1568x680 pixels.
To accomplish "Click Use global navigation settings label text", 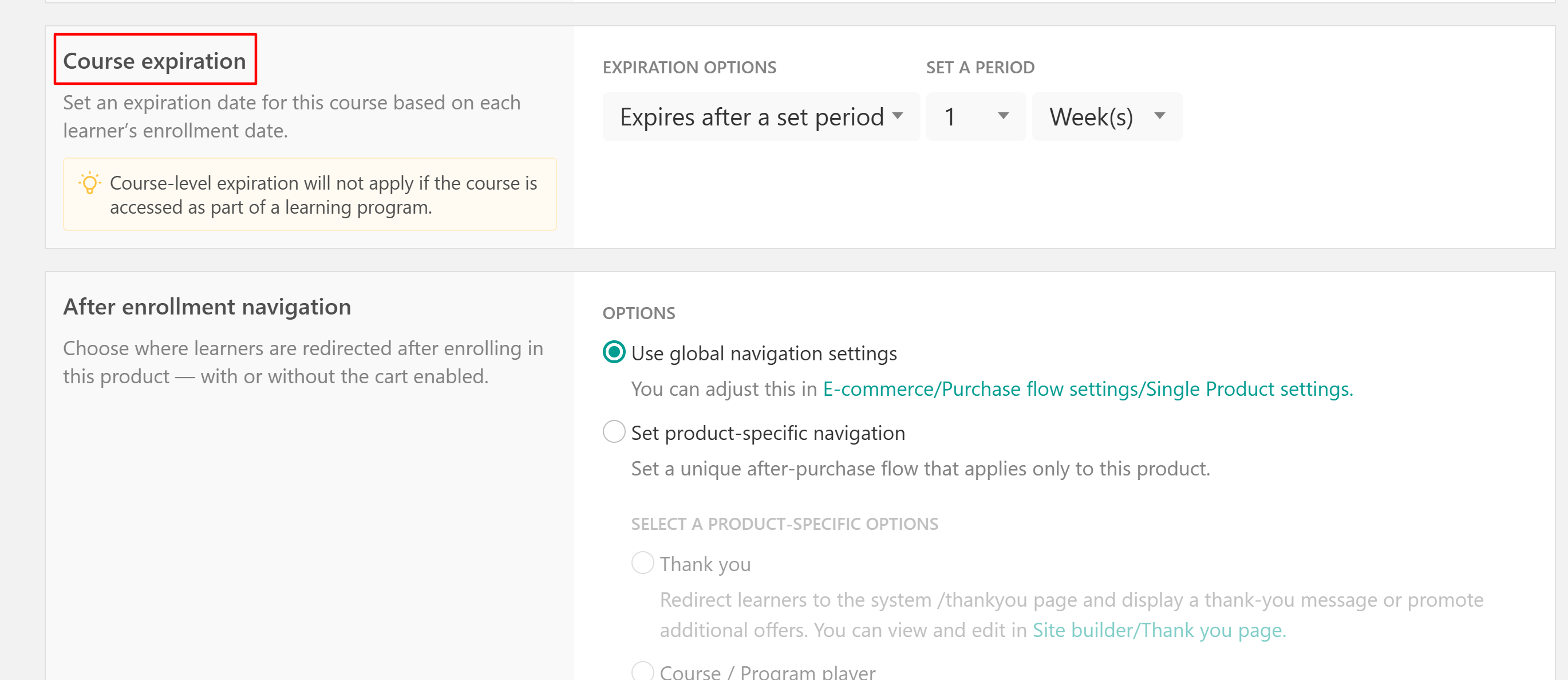I will 764,353.
